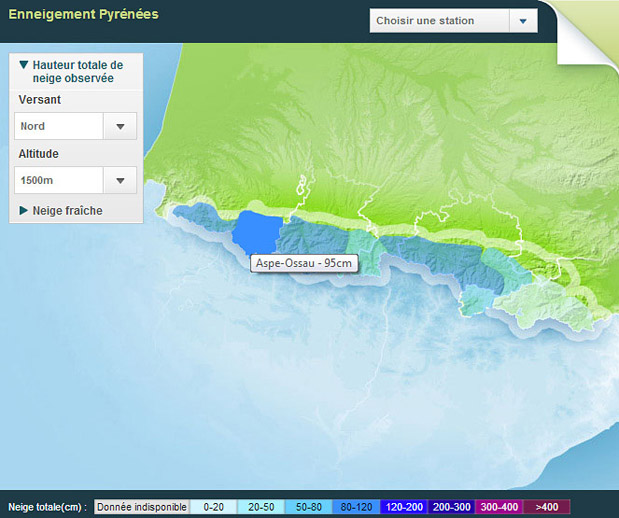The width and height of the screenshot is (619, 518).
Task: Click the '>400' legend color swatch
Action: point(546,507)
